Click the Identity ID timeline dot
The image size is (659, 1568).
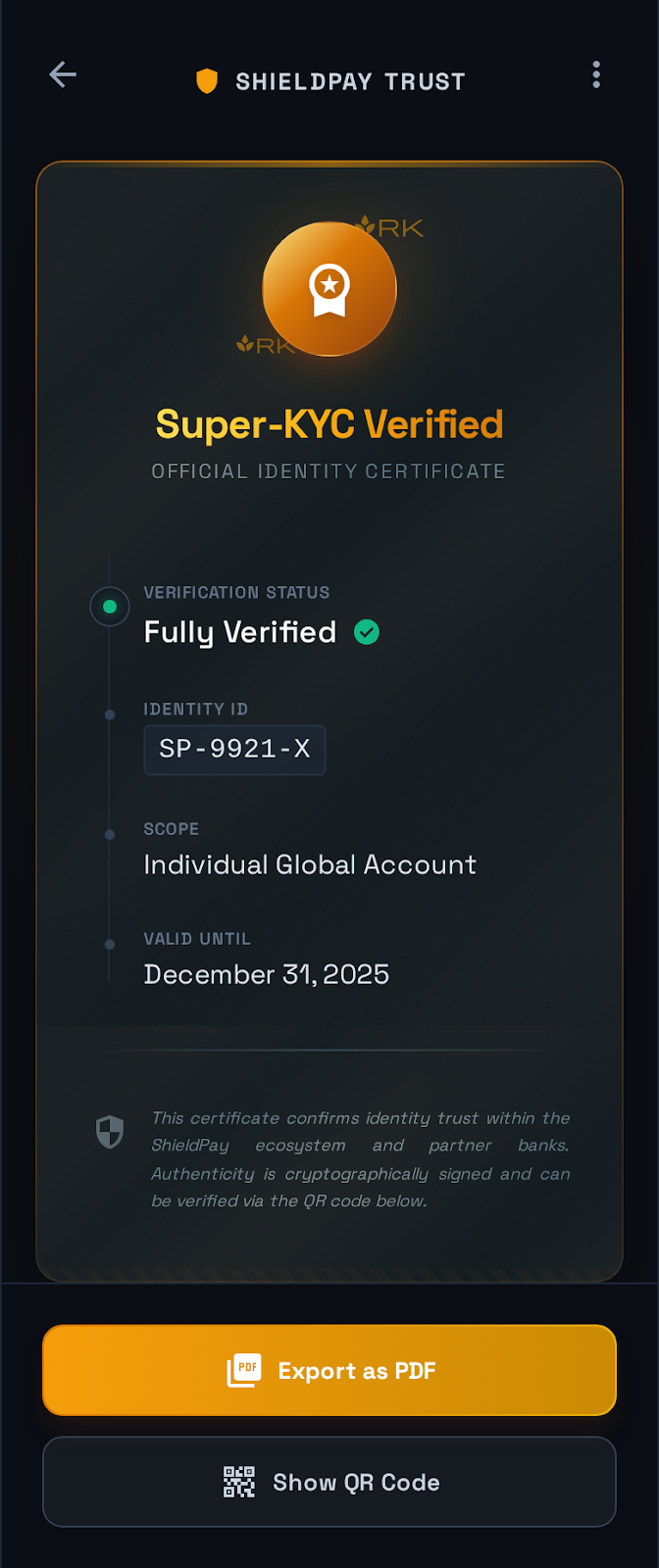(110, 715)
